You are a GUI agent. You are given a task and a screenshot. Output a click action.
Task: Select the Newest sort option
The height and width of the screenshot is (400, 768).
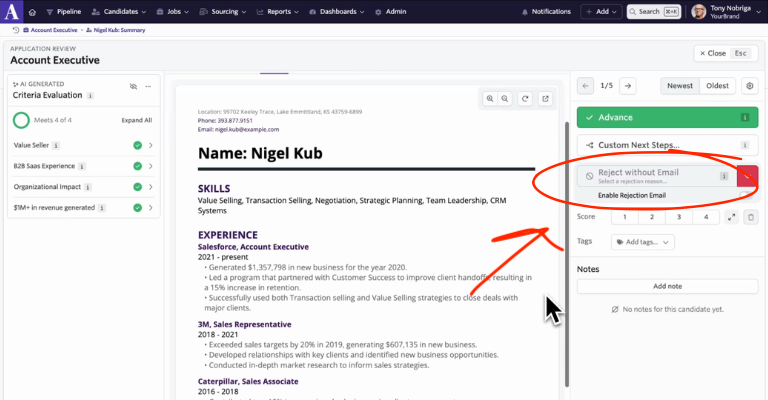[x=680, y=86]
